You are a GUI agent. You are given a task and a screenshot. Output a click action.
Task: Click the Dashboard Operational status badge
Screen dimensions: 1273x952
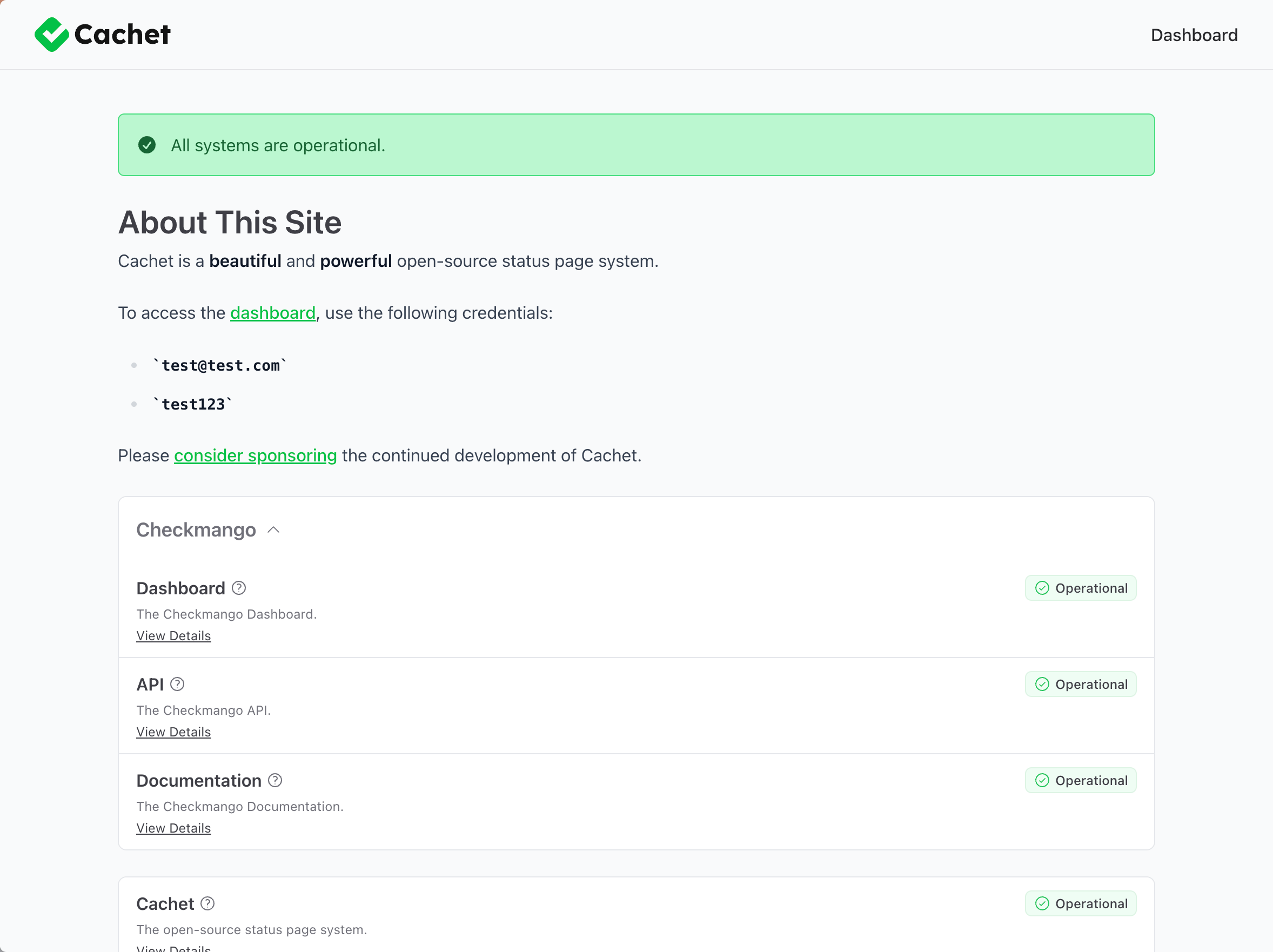click(1080, 588)
